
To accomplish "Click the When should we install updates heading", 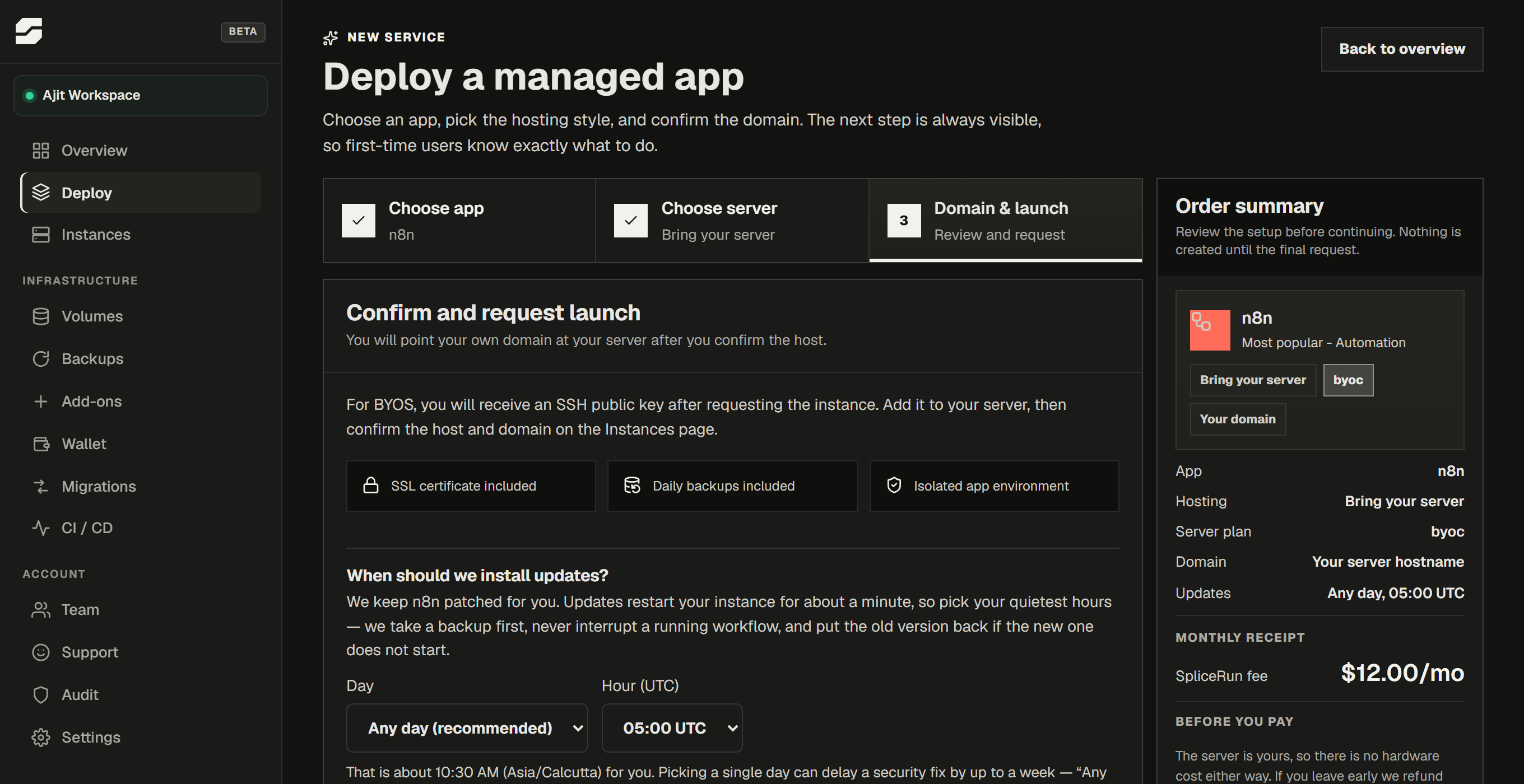I will (x=477, y=576).
